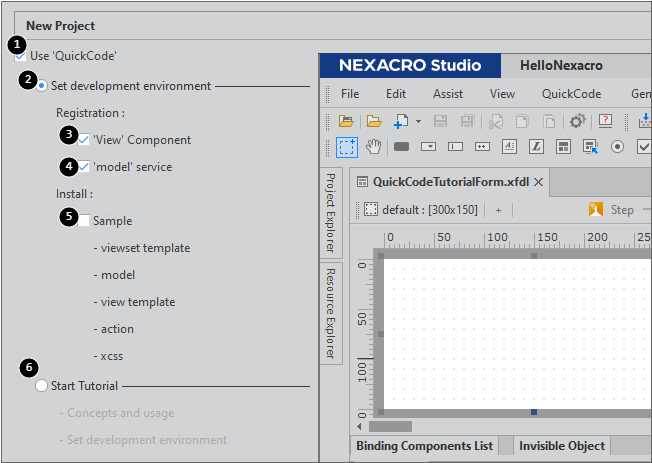
Task: Click the Step button
Action: 612,210
